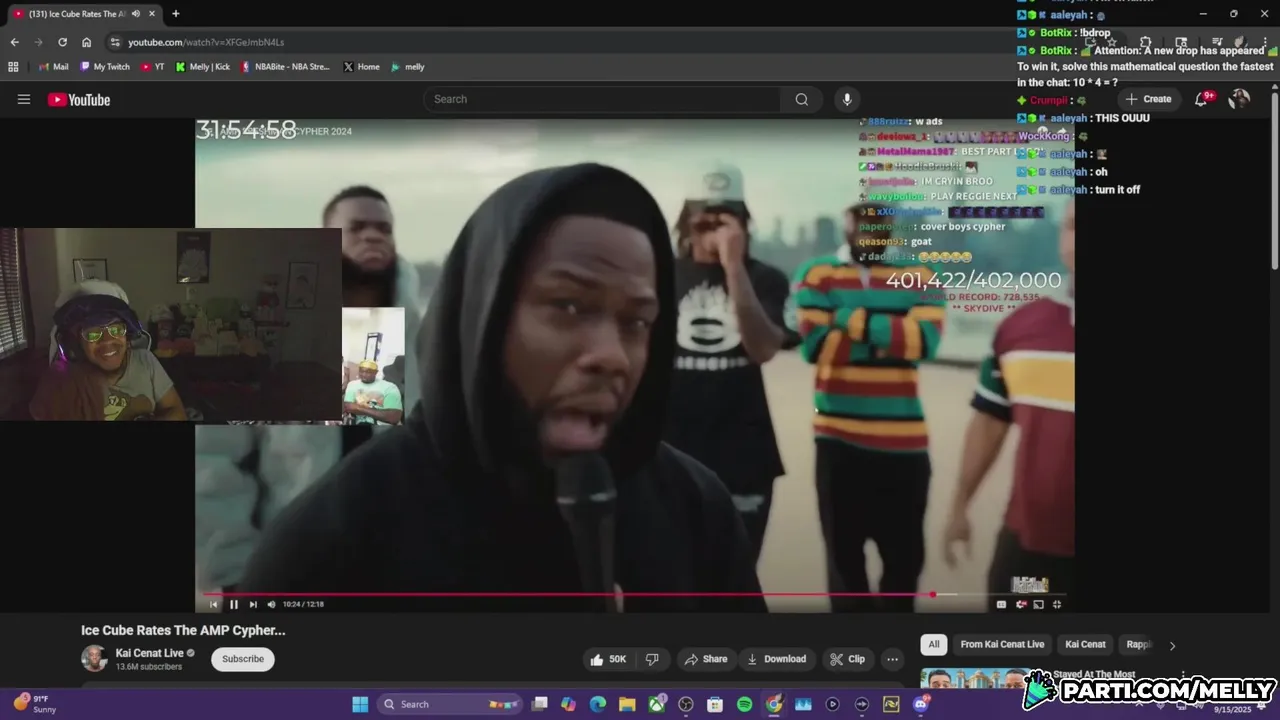Click the YouTube Create button
1280x720 pixels.
pos(1148,99)
